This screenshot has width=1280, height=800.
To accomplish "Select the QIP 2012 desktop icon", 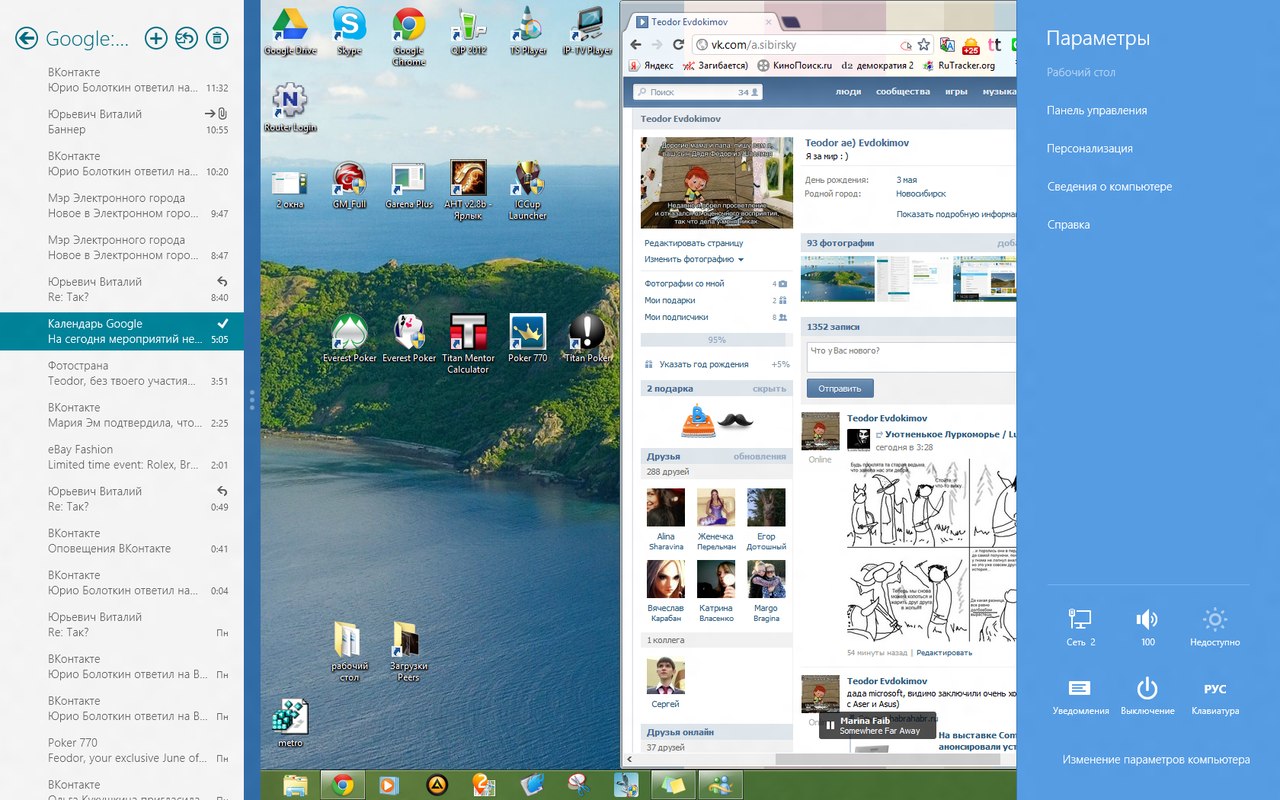I will 468,31.
